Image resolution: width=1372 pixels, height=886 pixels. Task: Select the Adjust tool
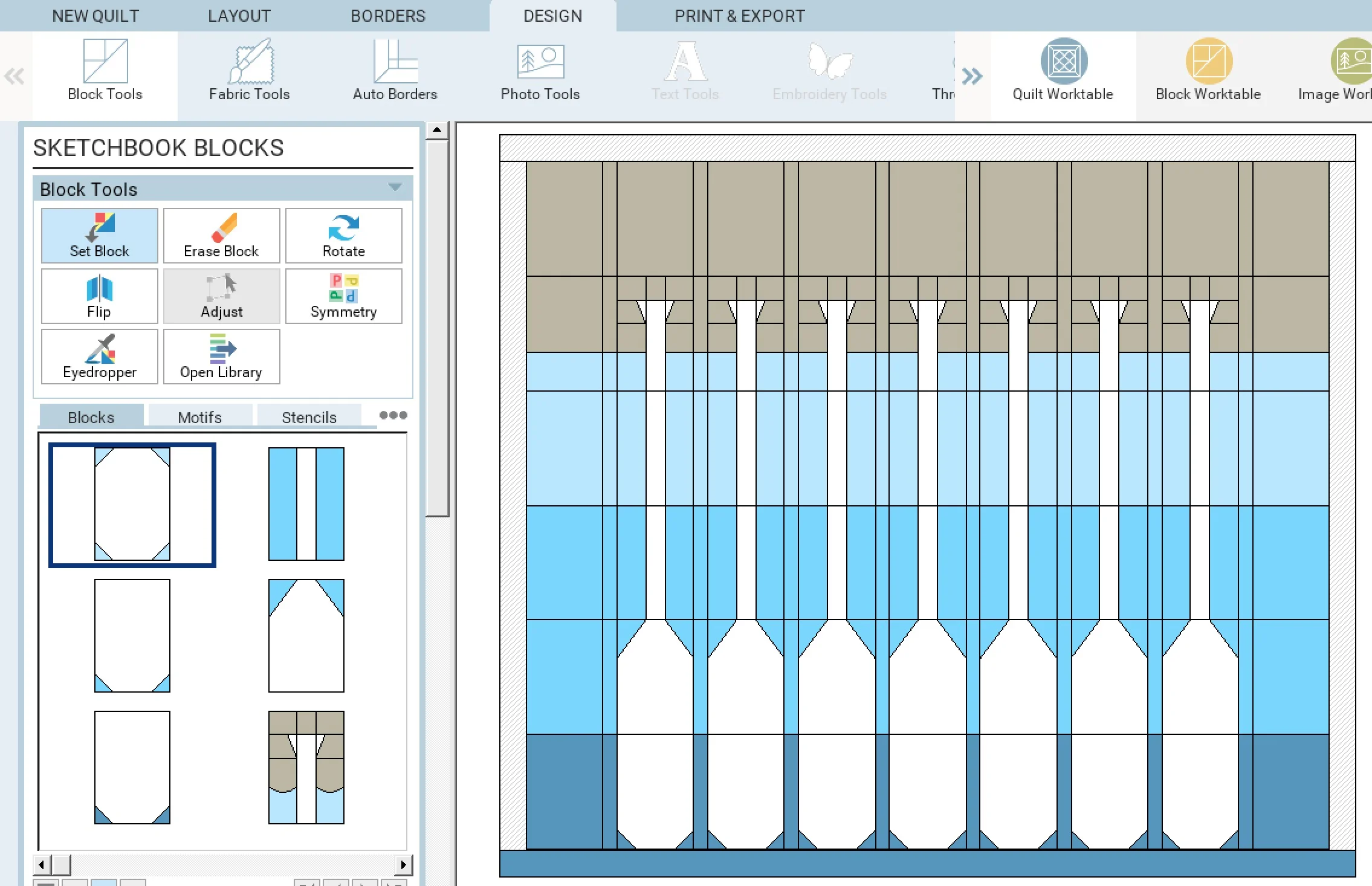coord(222,296)
